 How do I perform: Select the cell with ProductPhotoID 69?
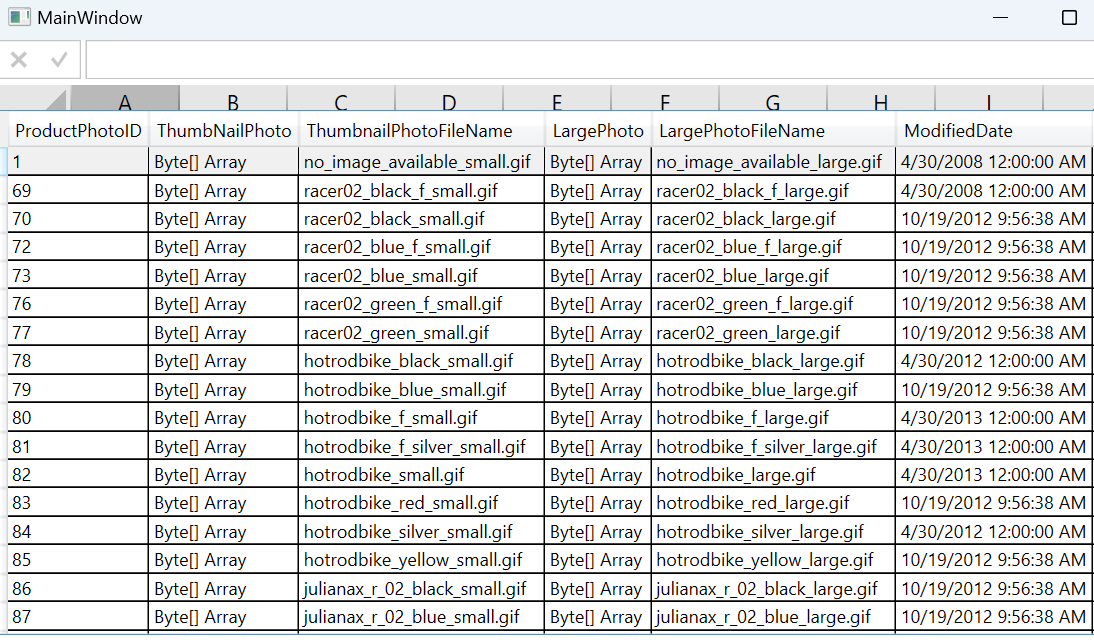(78, 191)
